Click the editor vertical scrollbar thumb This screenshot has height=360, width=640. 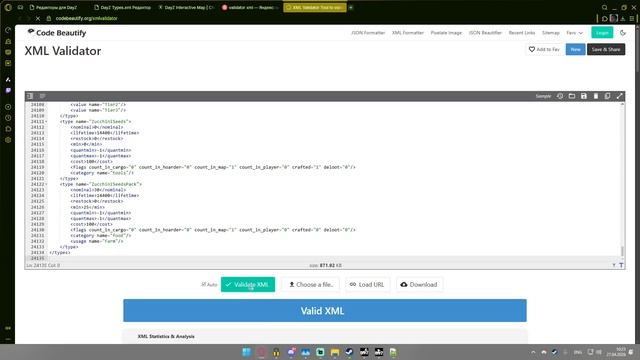[622, 251]
